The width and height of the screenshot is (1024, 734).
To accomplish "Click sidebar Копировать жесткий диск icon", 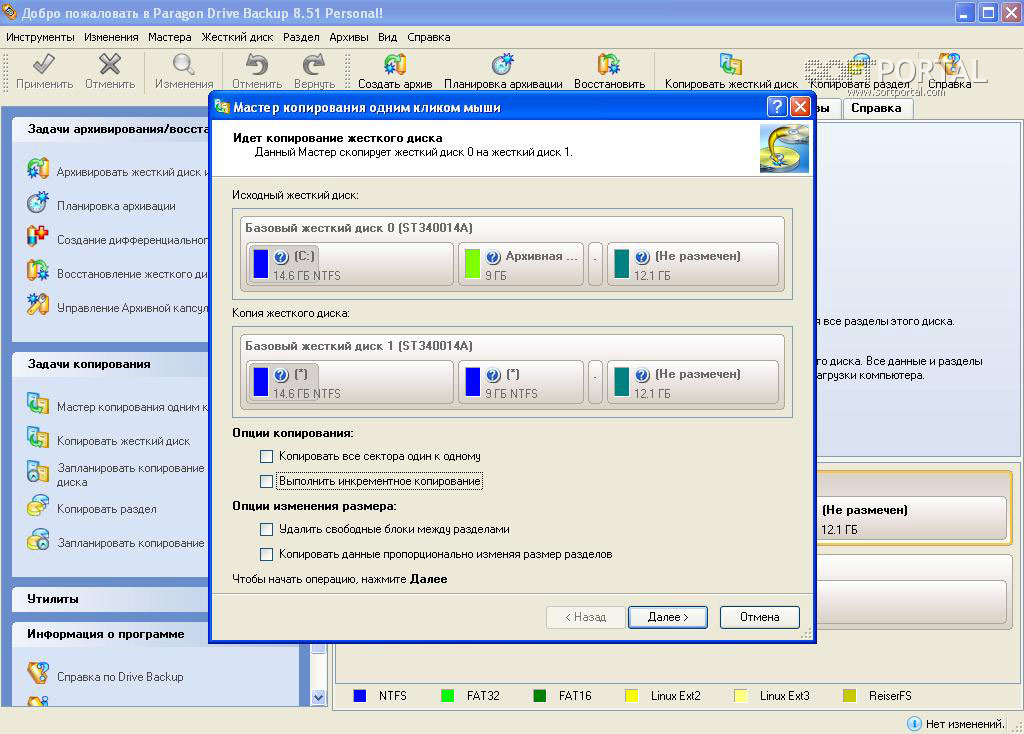I will (x=38, y=438).
